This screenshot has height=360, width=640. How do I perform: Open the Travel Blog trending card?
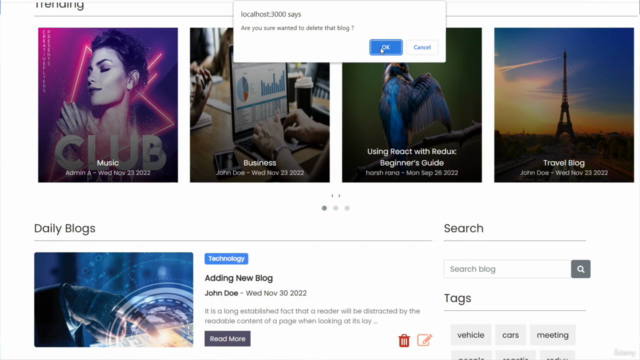pyautogui.click(x=564, y=105)
